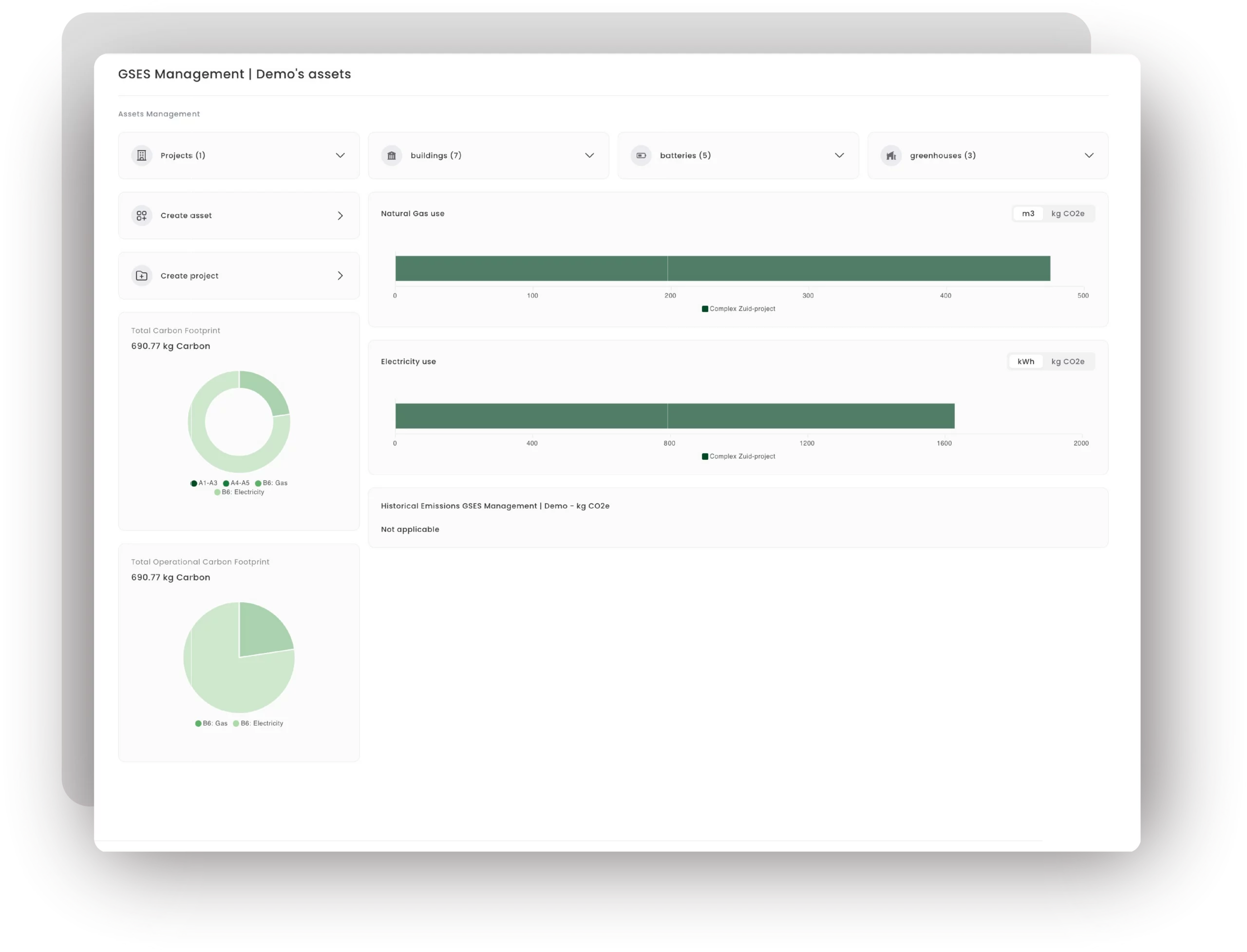This screenshot has width=1247, height=952.
Task: Expand the Projects (1) dropdown chevron
Action: (x=340, y=155)
